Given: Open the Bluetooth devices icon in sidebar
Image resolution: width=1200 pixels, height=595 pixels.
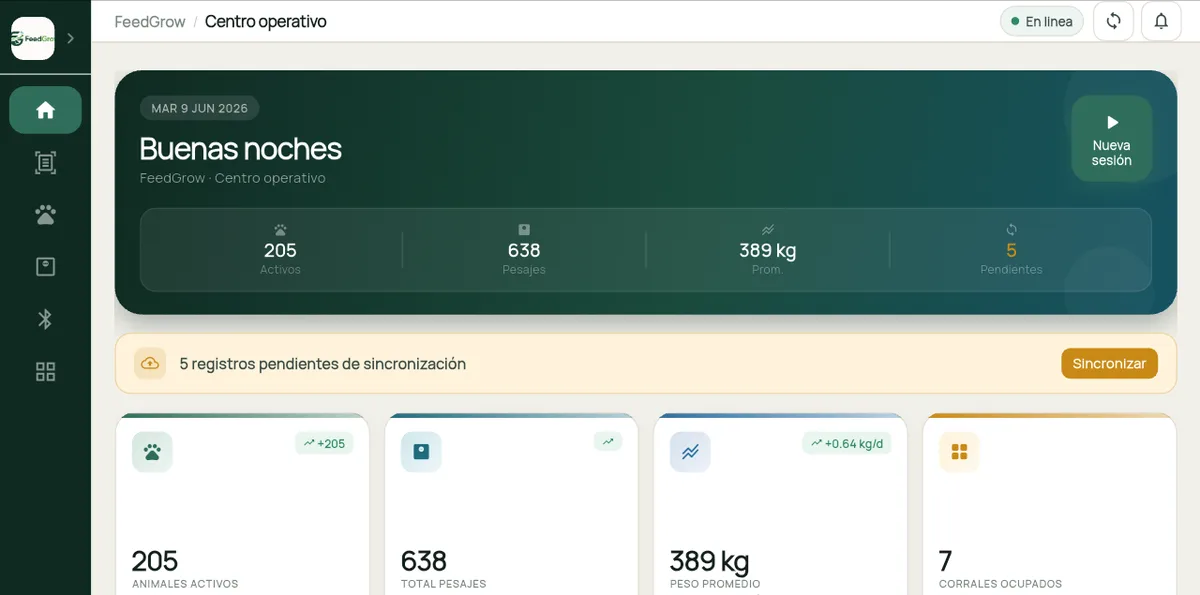Looking at the screenshot, I should (45, 319).
